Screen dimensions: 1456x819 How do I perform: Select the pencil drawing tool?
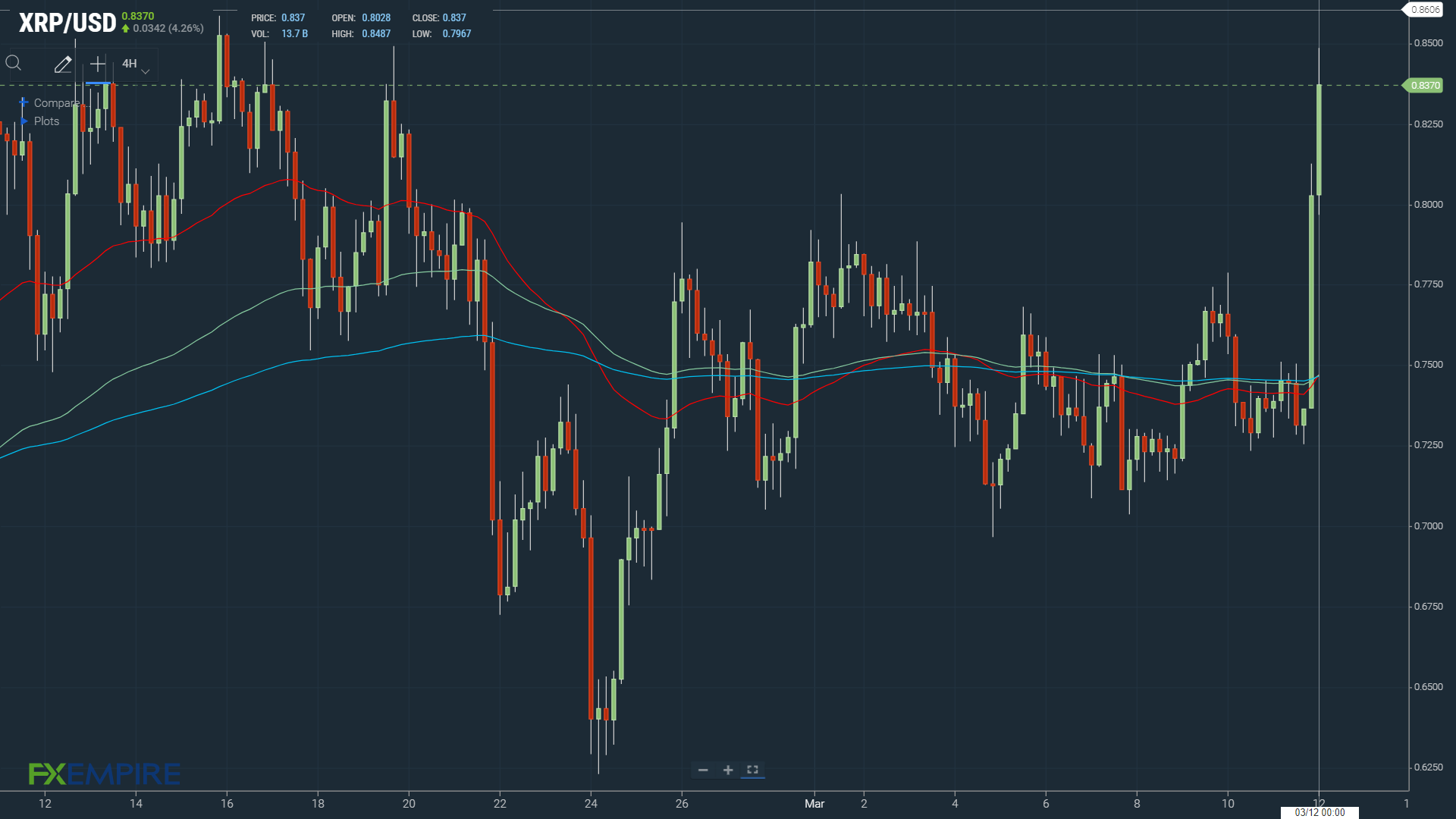tap(63, 64)
